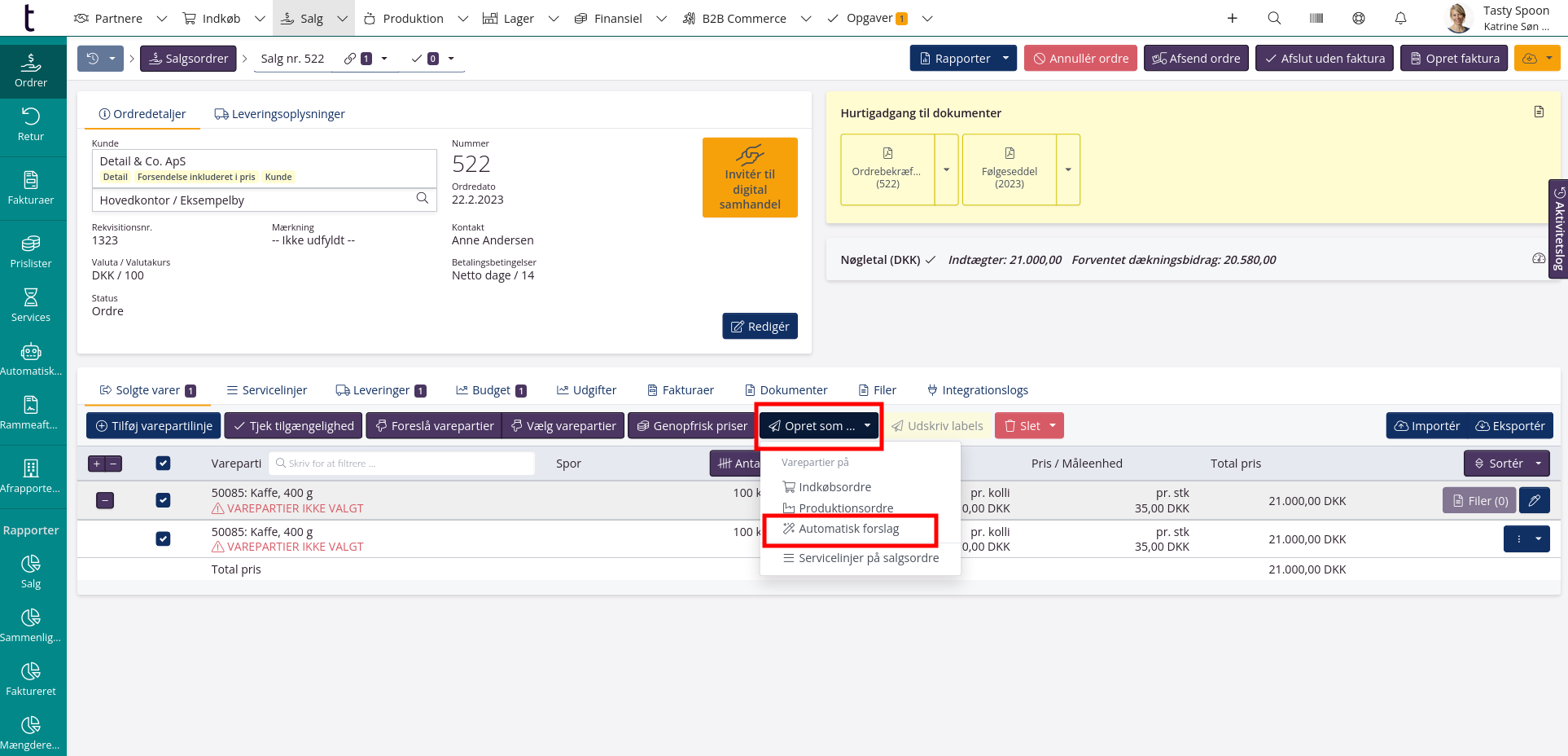Screen dimensions: 1568x756
Task: Select Automatisk forslag from the menu
Action: (848, 529)
